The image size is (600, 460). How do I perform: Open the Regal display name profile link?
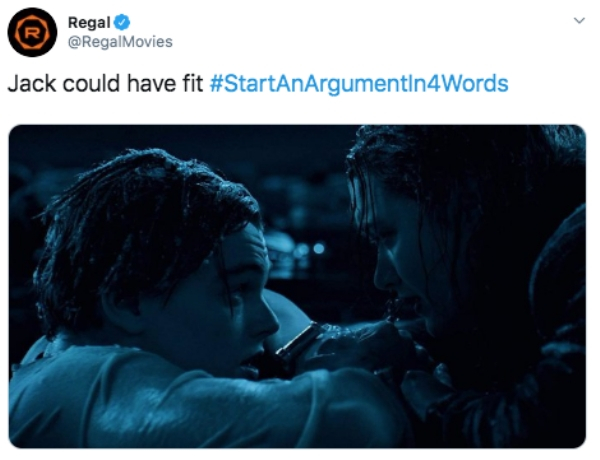(89, 23)
